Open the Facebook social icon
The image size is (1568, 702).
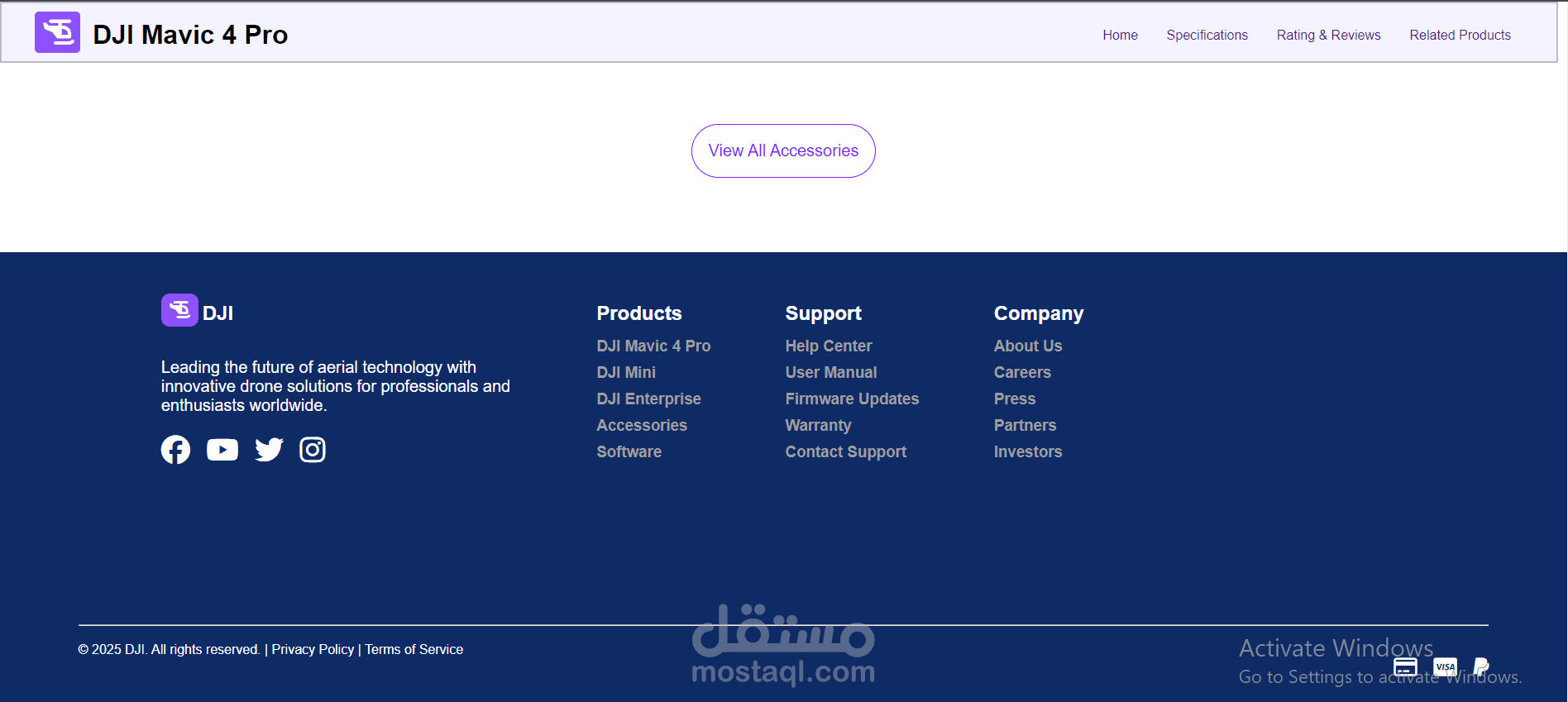pyautogui.click(x=175, y=450)
